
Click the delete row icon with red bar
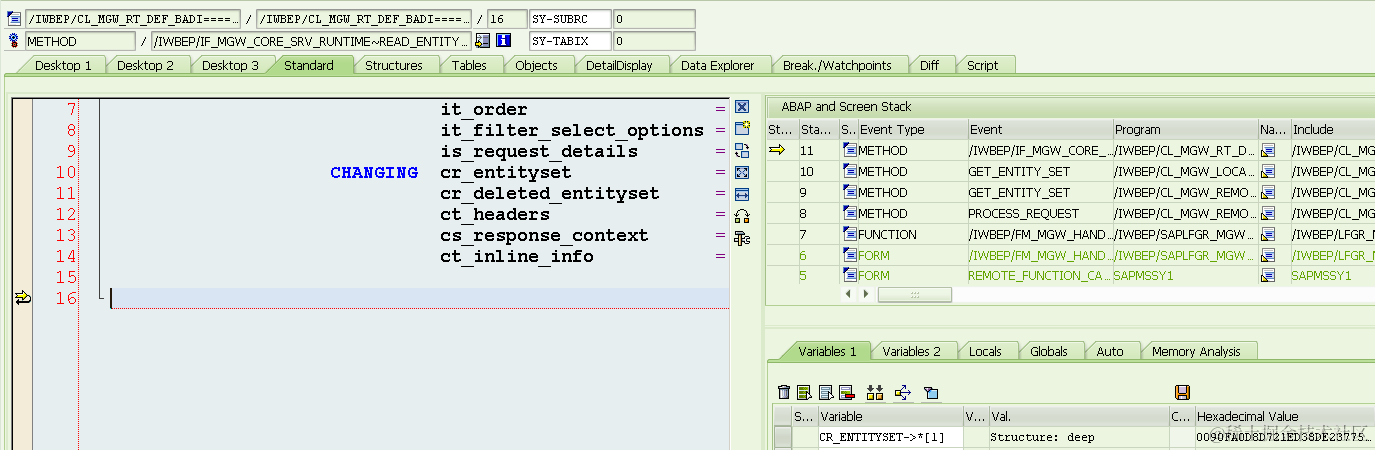pos(846,392)
